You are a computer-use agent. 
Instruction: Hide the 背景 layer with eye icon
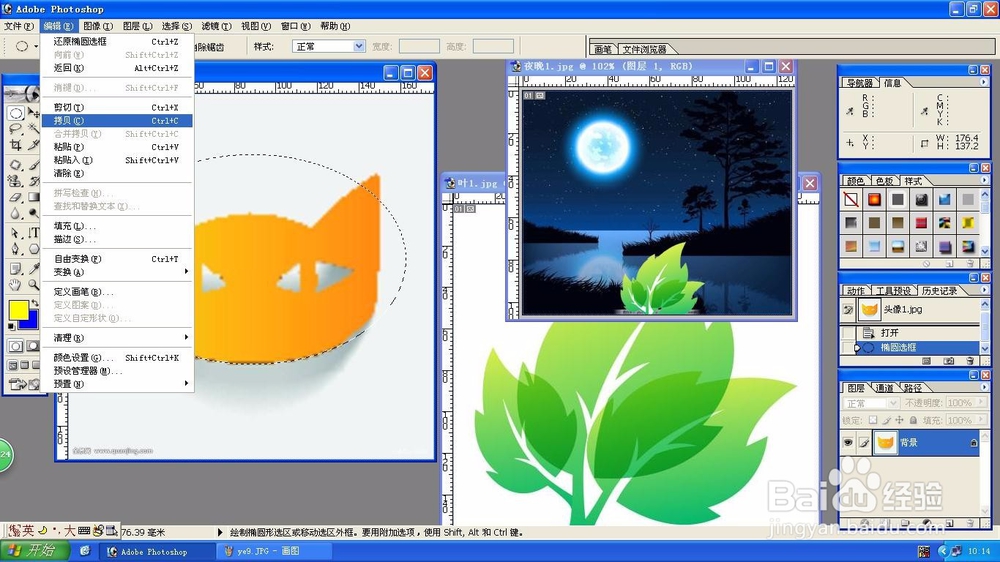pos(848,442)
